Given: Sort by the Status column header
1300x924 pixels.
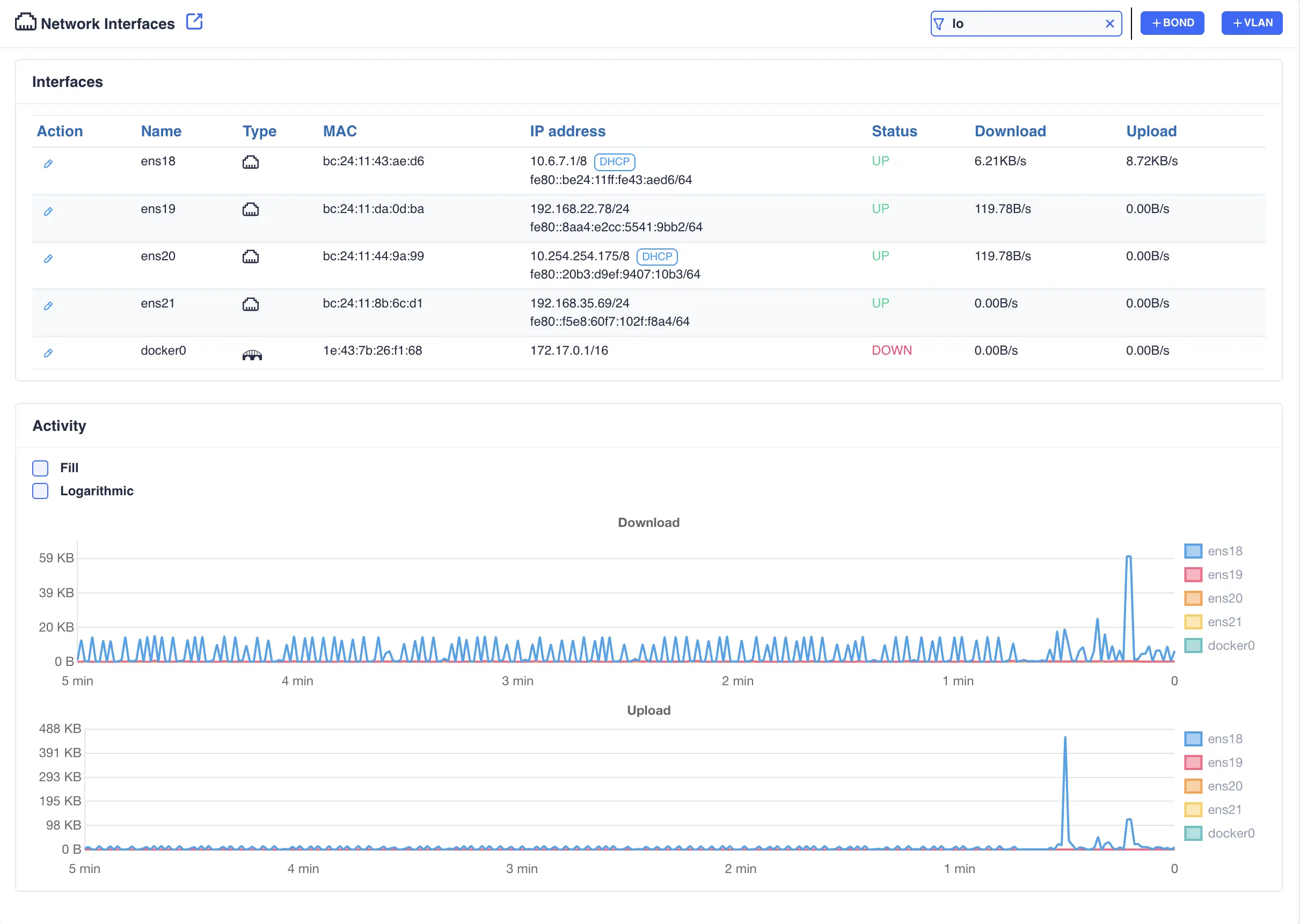Looking at the screenshot, I should pyautogui.click(x=894, y=131).
